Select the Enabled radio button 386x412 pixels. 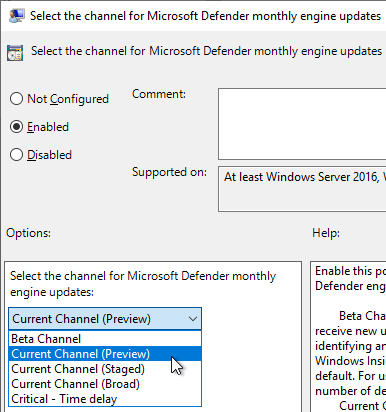(x=16, y=127)
